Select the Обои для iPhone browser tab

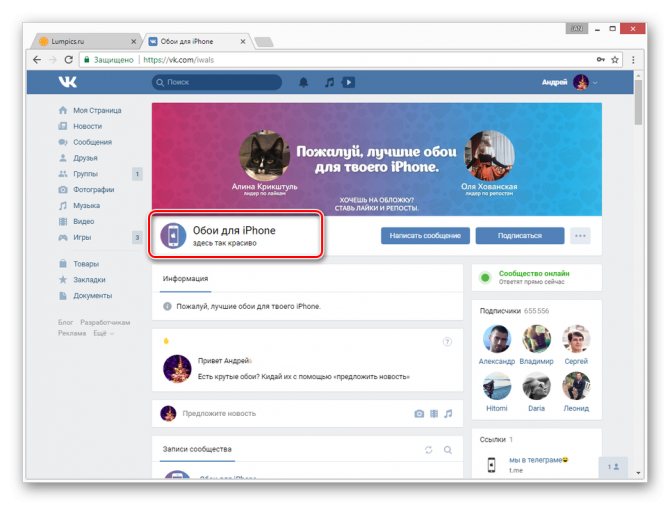pyautogui.click(x=197, y=41)
